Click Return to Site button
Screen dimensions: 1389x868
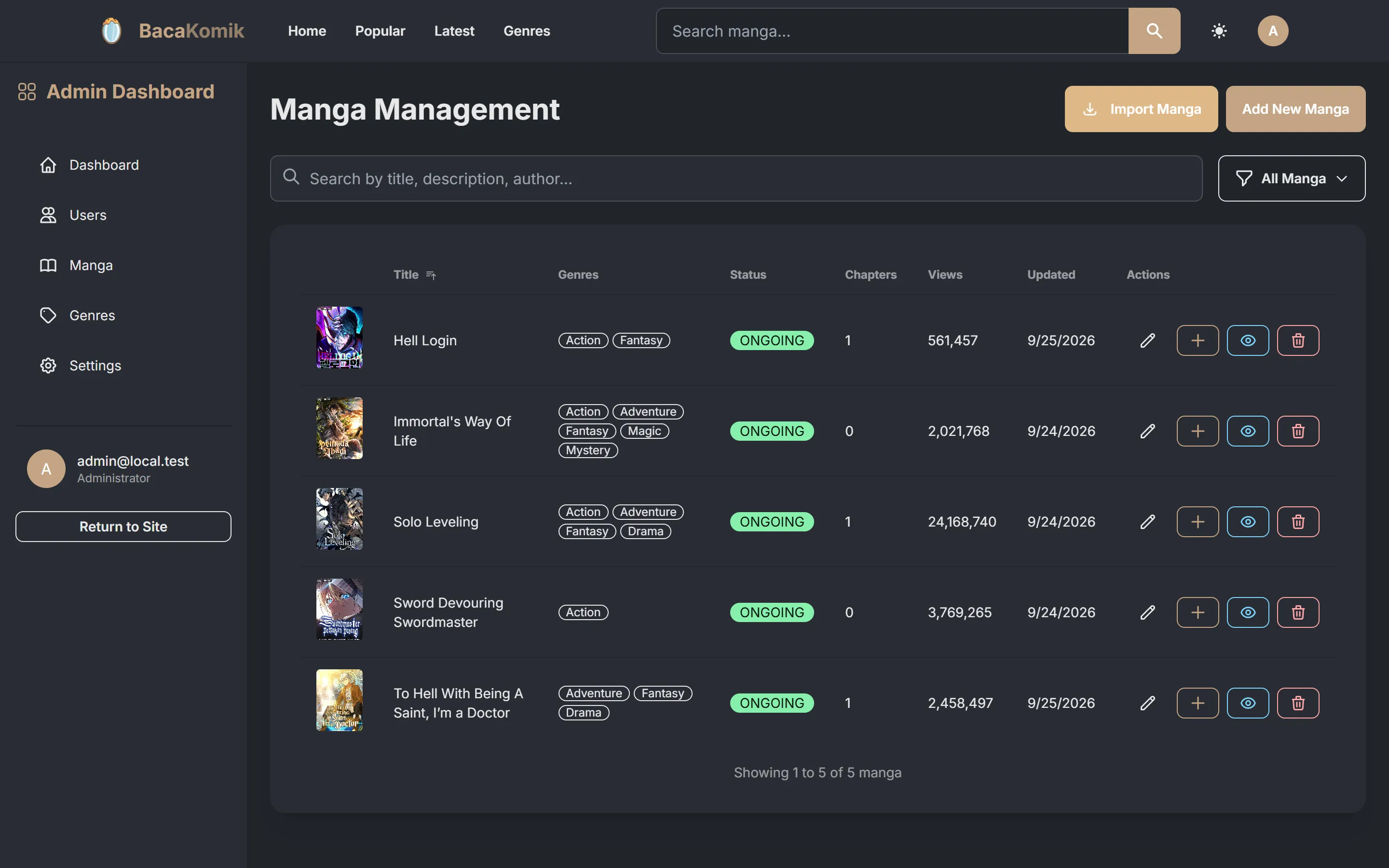tap(123, 527)
